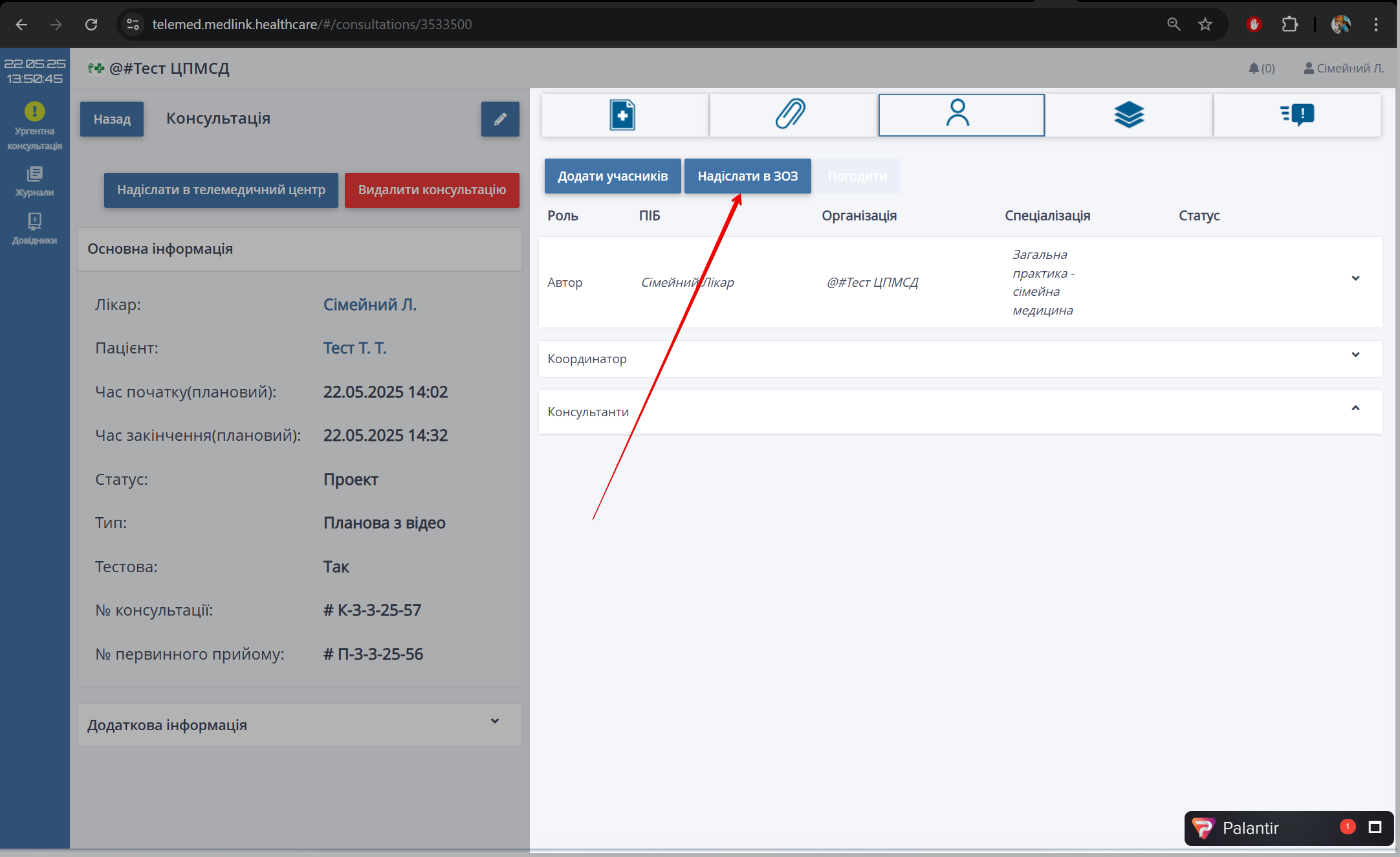
Task: Open patient link Тест Т. Т.
Action: pos(355,348)
